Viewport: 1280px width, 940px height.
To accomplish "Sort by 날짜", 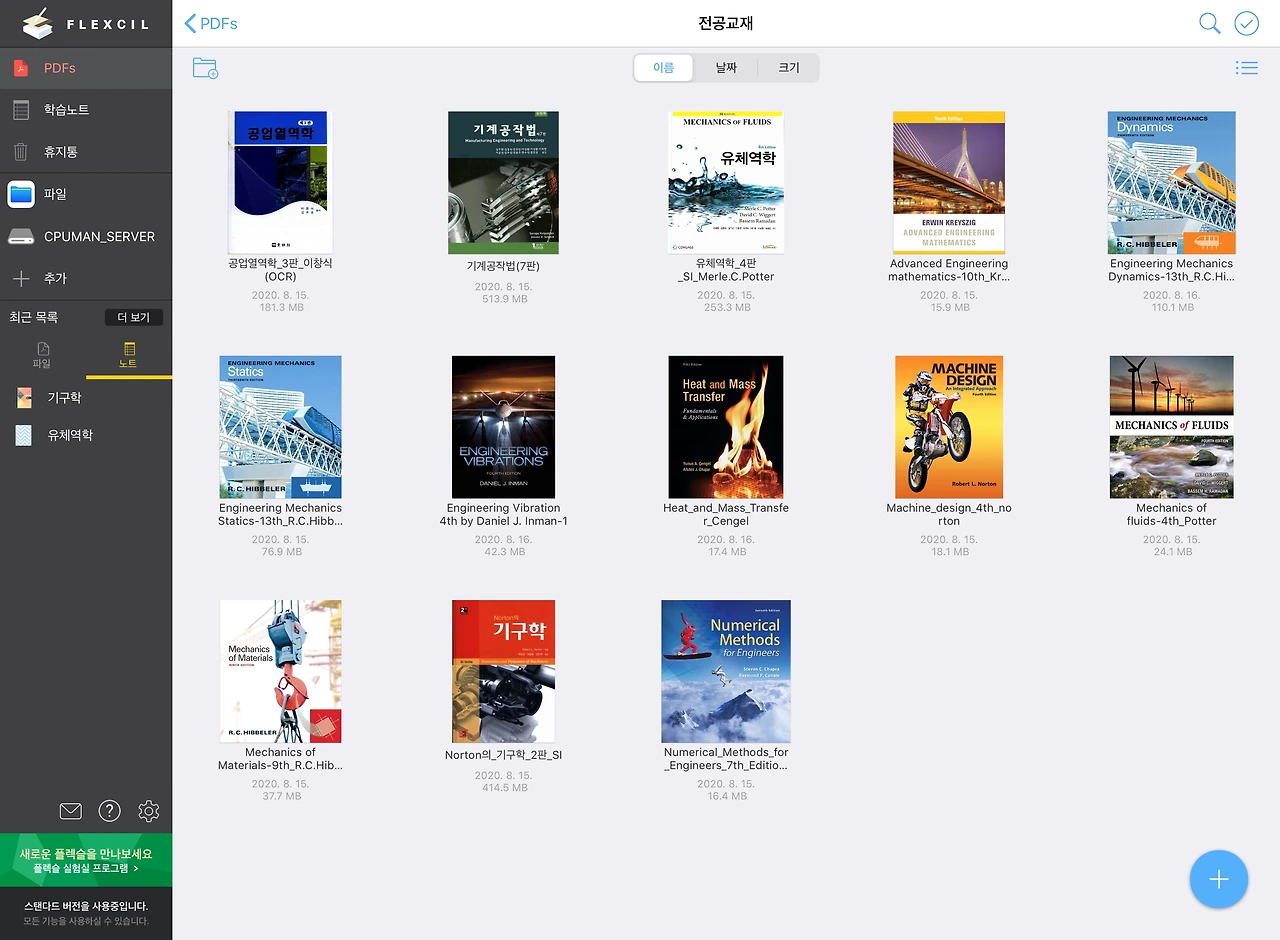I will coord(726,68).
